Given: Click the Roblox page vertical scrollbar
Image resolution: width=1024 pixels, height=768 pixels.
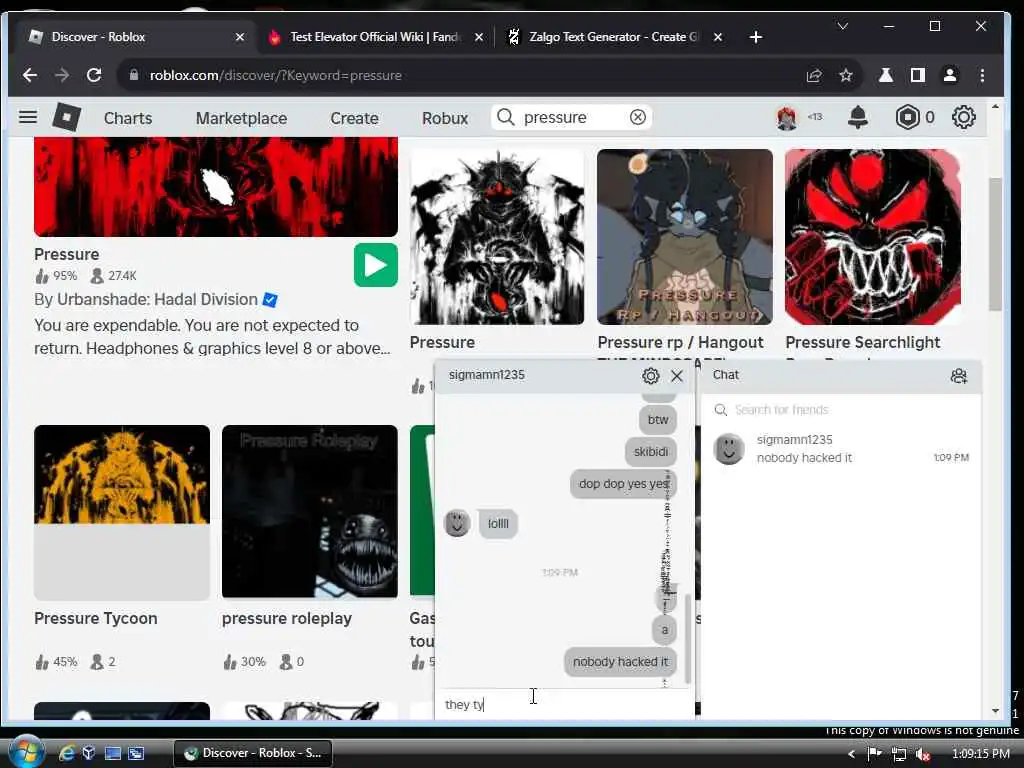Looking at the screenshot, I should tap(995, 244).
